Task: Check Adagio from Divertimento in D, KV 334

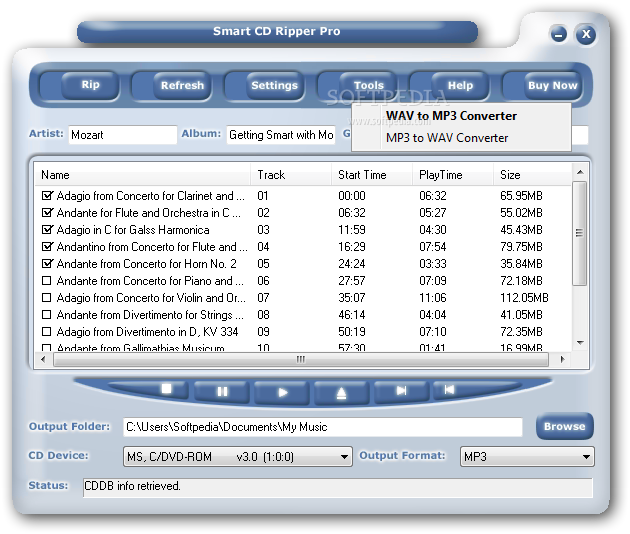Action: [47, 332]
